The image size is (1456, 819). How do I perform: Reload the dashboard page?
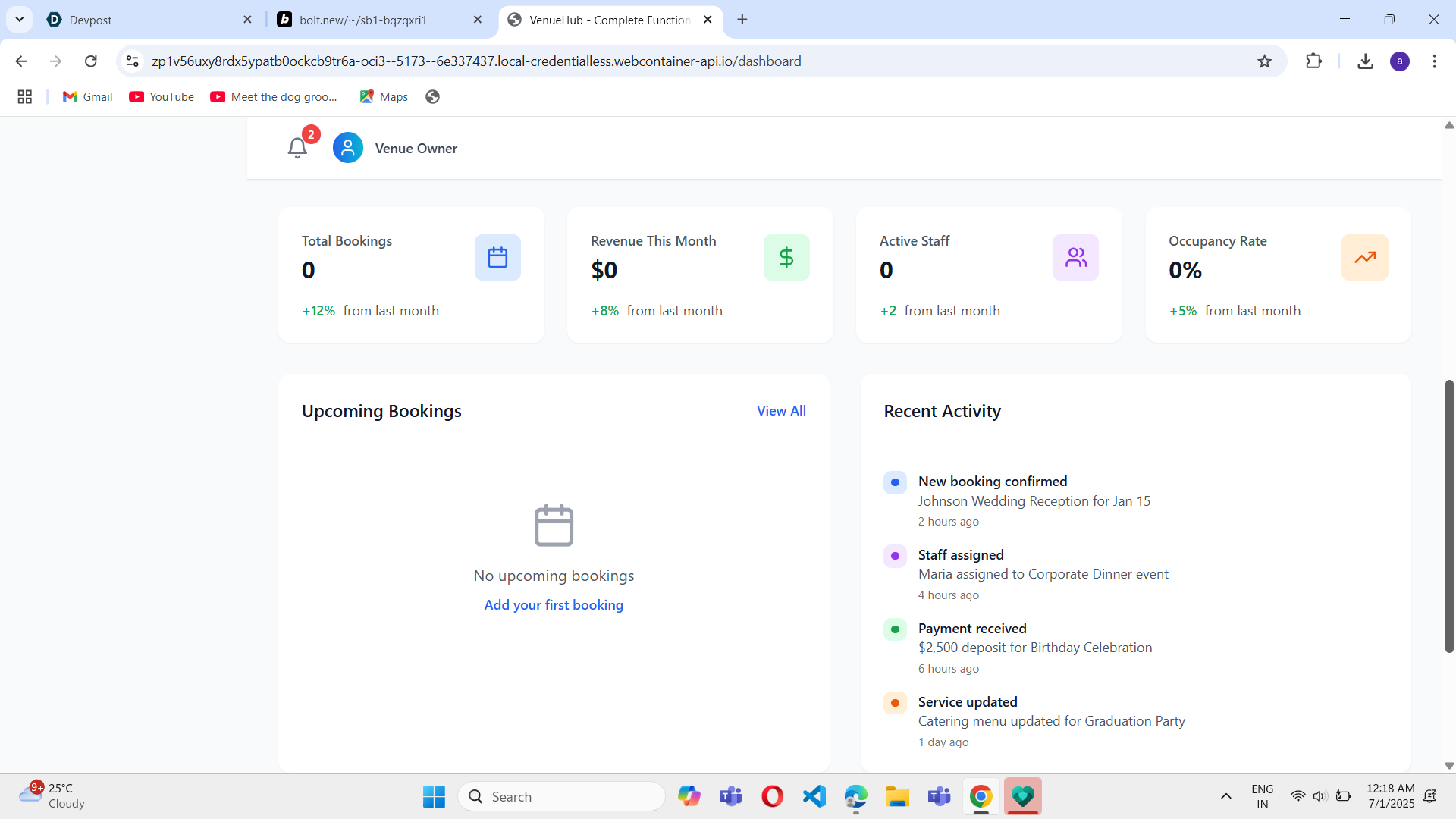[x=91, y=61]
